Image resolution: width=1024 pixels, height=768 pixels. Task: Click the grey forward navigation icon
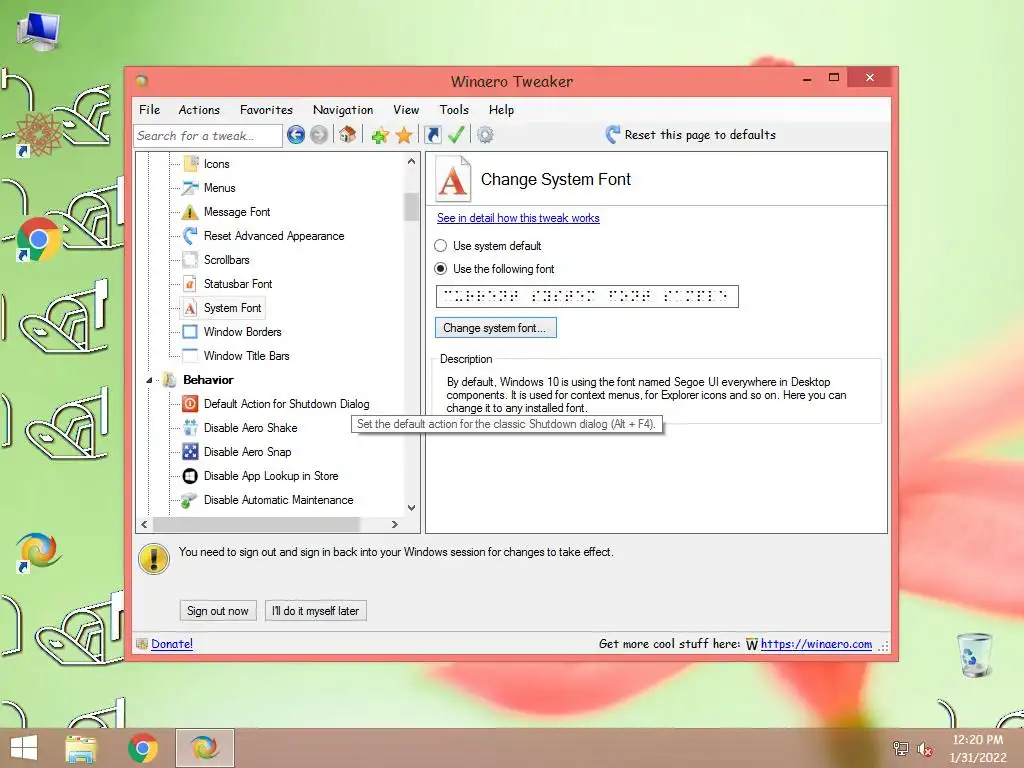319,135
